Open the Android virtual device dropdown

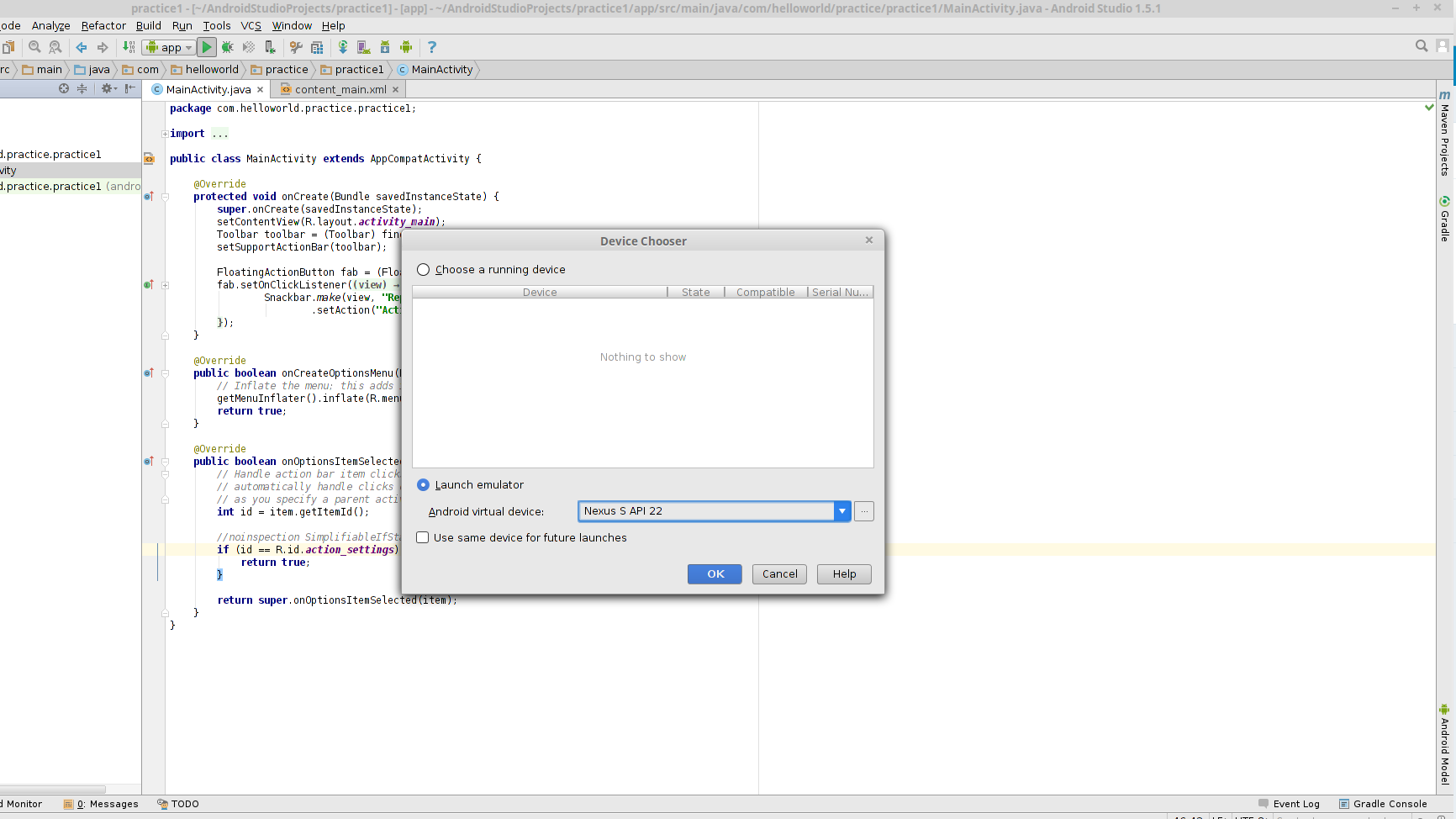841,511
